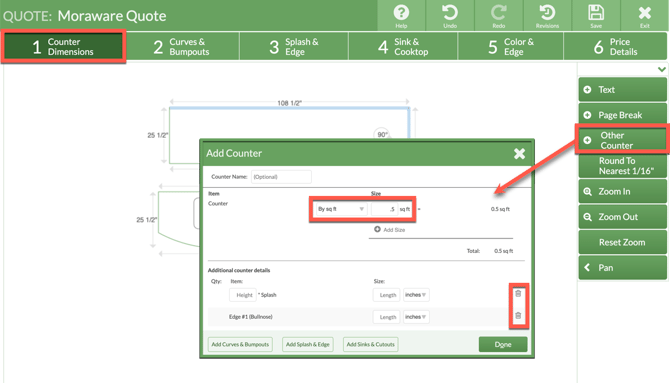
Task: Collapse sidebar with green chevron
Action: pyautogui.click(x=662, y=69)
